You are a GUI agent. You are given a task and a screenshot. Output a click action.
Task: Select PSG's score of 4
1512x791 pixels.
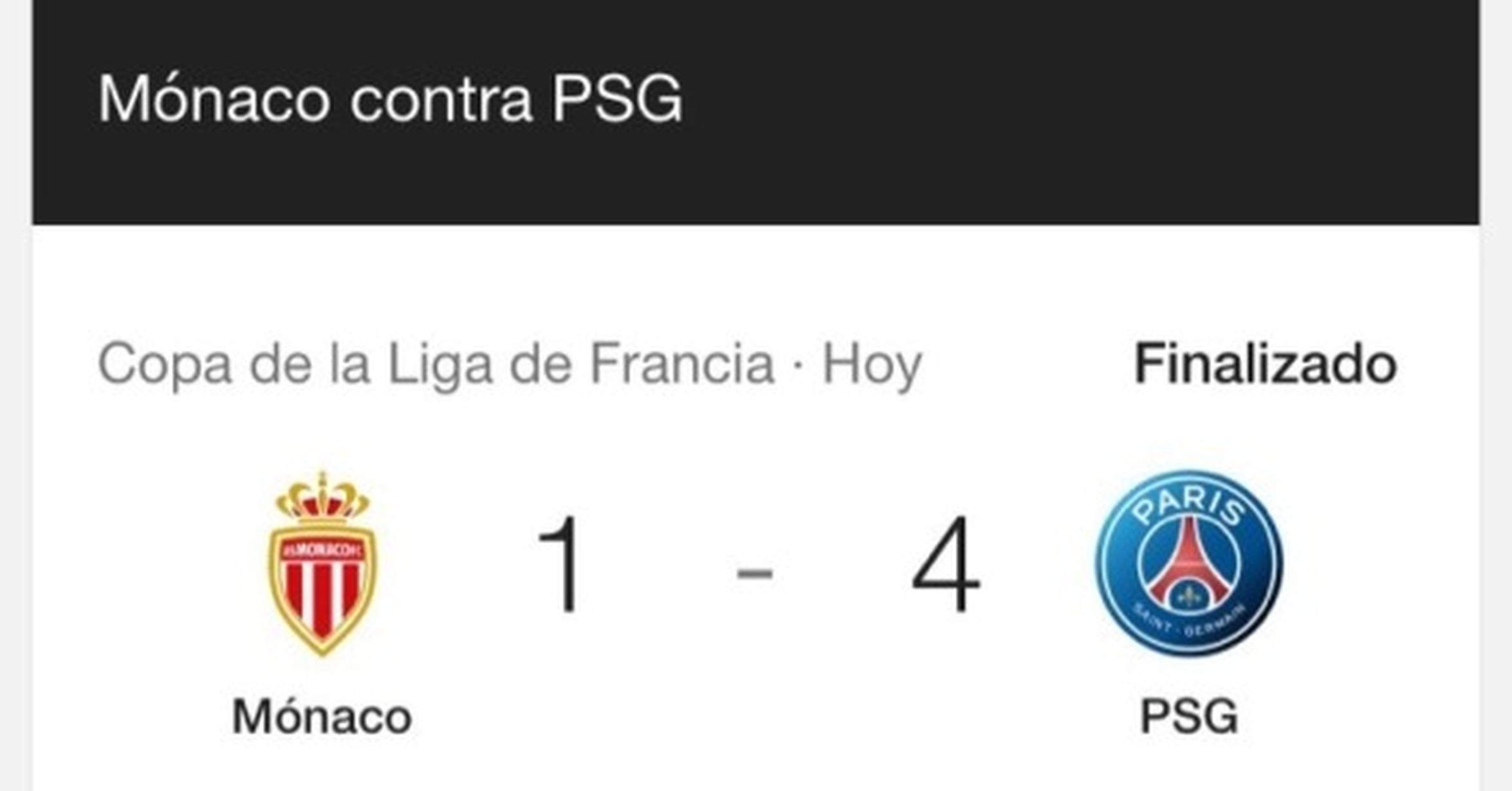946,565
